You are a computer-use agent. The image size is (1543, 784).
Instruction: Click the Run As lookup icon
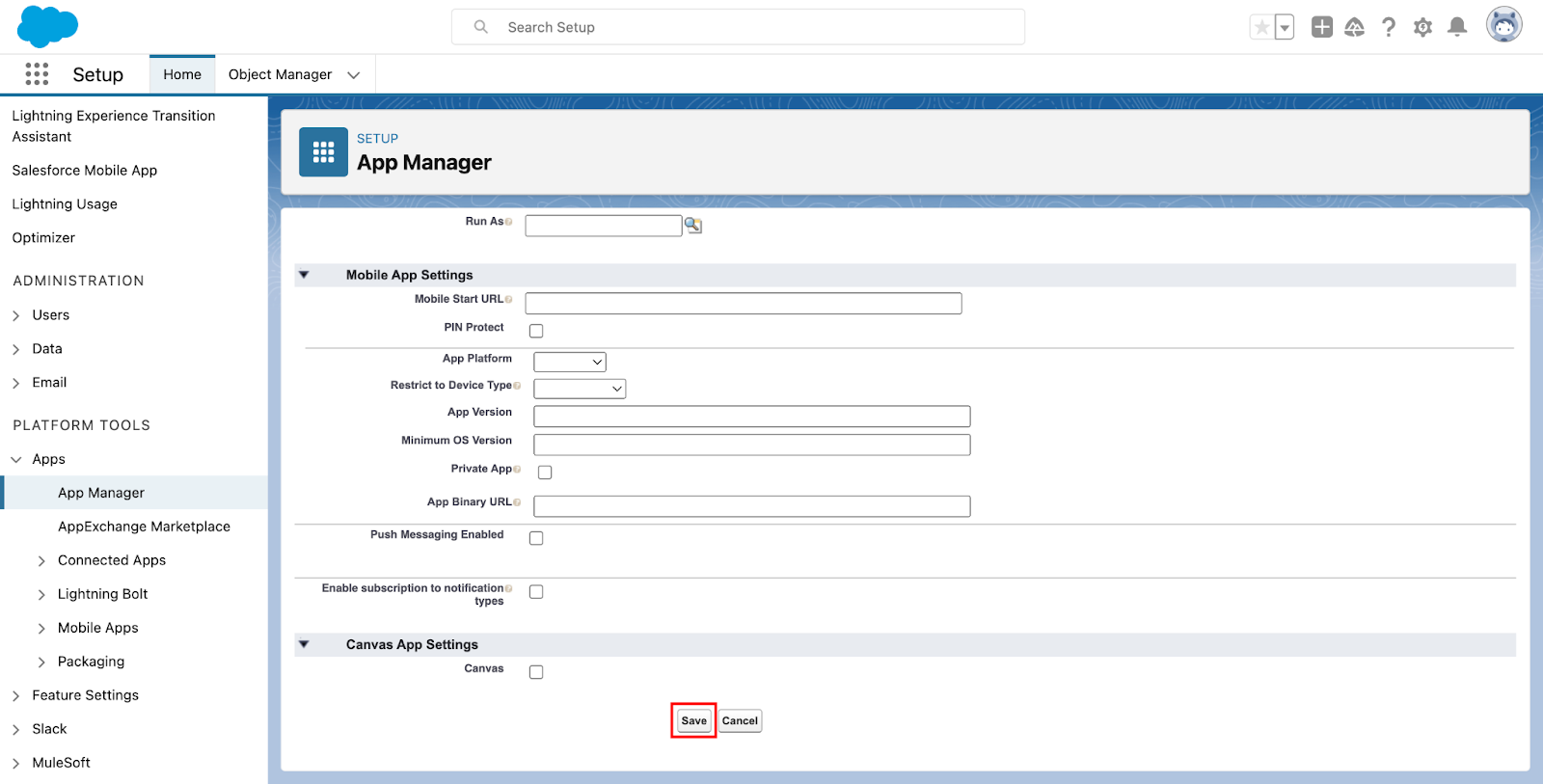click(x=693, y=225)
